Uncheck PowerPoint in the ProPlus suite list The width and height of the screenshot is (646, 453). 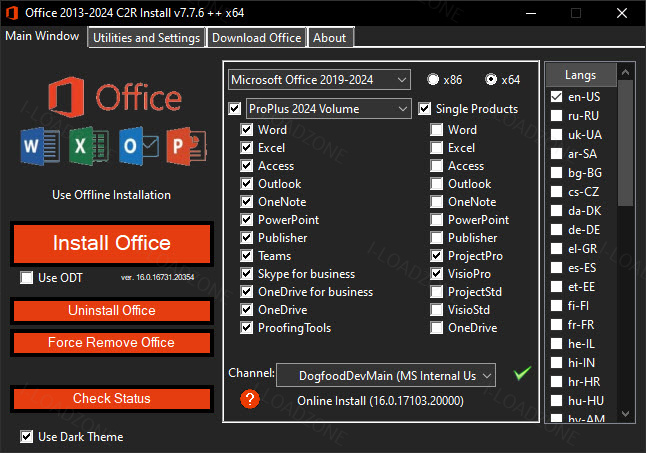(x=246, y=220)
